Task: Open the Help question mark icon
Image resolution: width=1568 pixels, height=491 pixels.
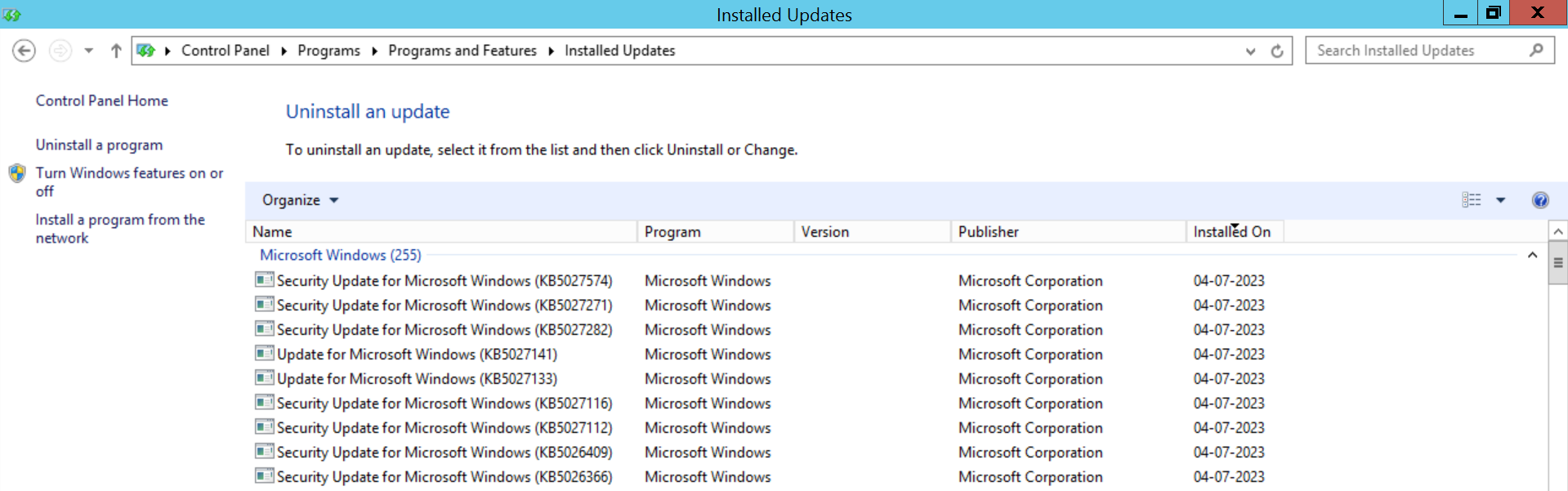Action: [x=1540, y=200]
